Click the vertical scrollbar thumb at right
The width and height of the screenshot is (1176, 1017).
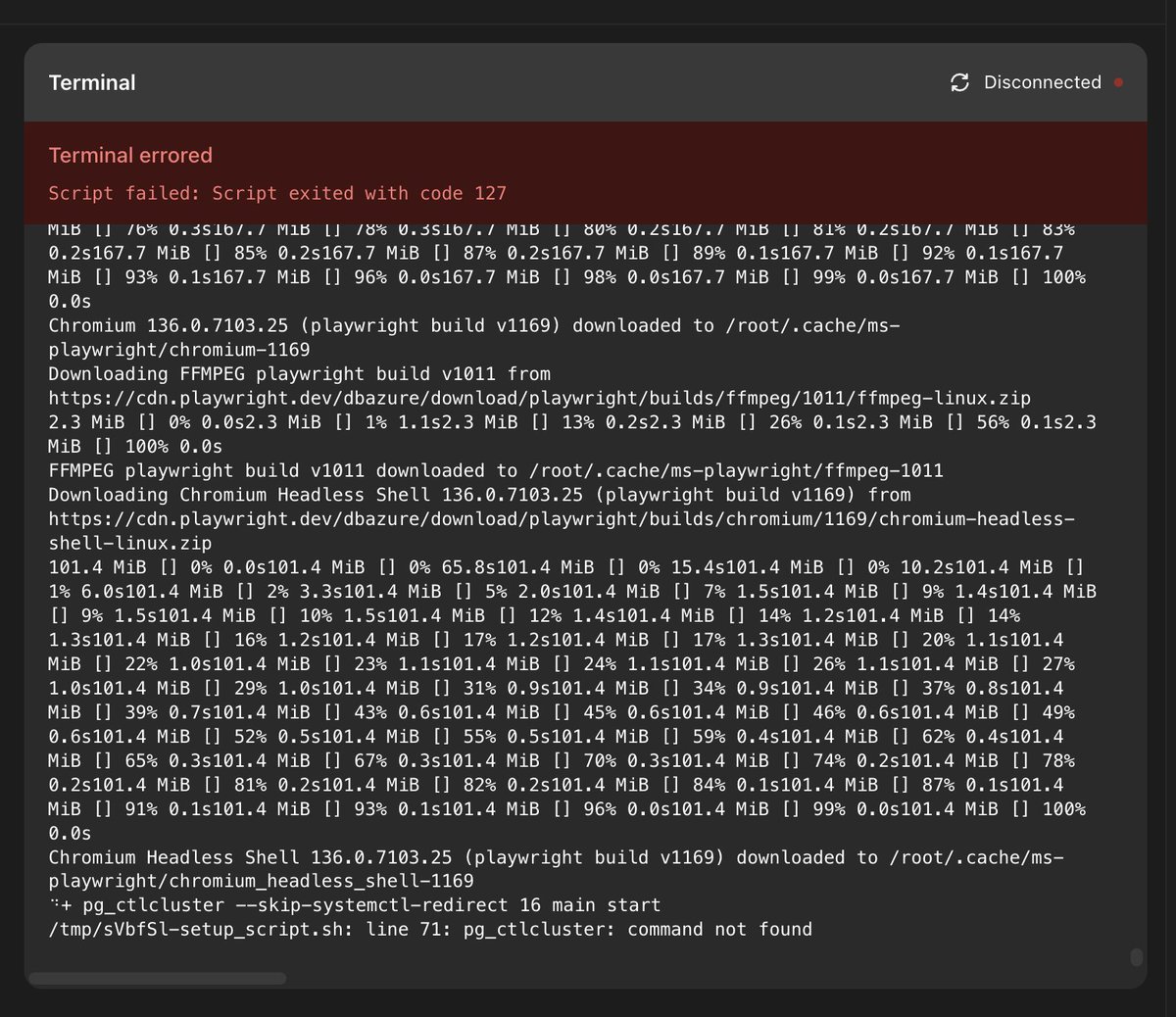1136,956
